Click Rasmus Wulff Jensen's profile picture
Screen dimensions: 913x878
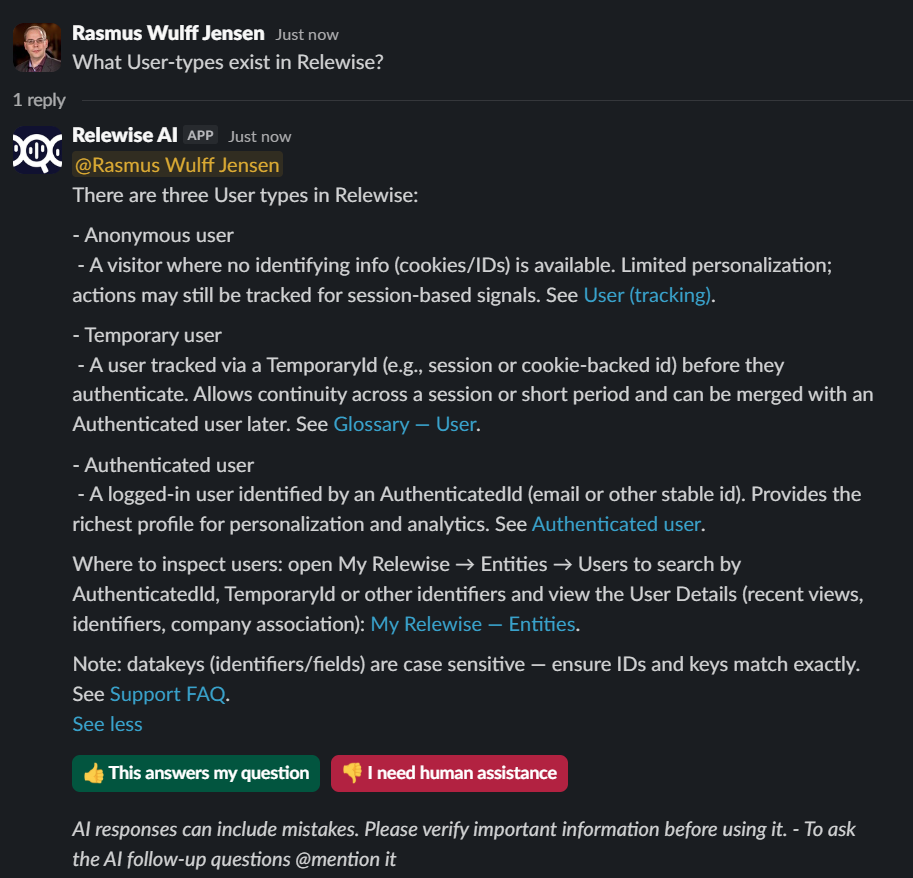click(x=36, y=46)
